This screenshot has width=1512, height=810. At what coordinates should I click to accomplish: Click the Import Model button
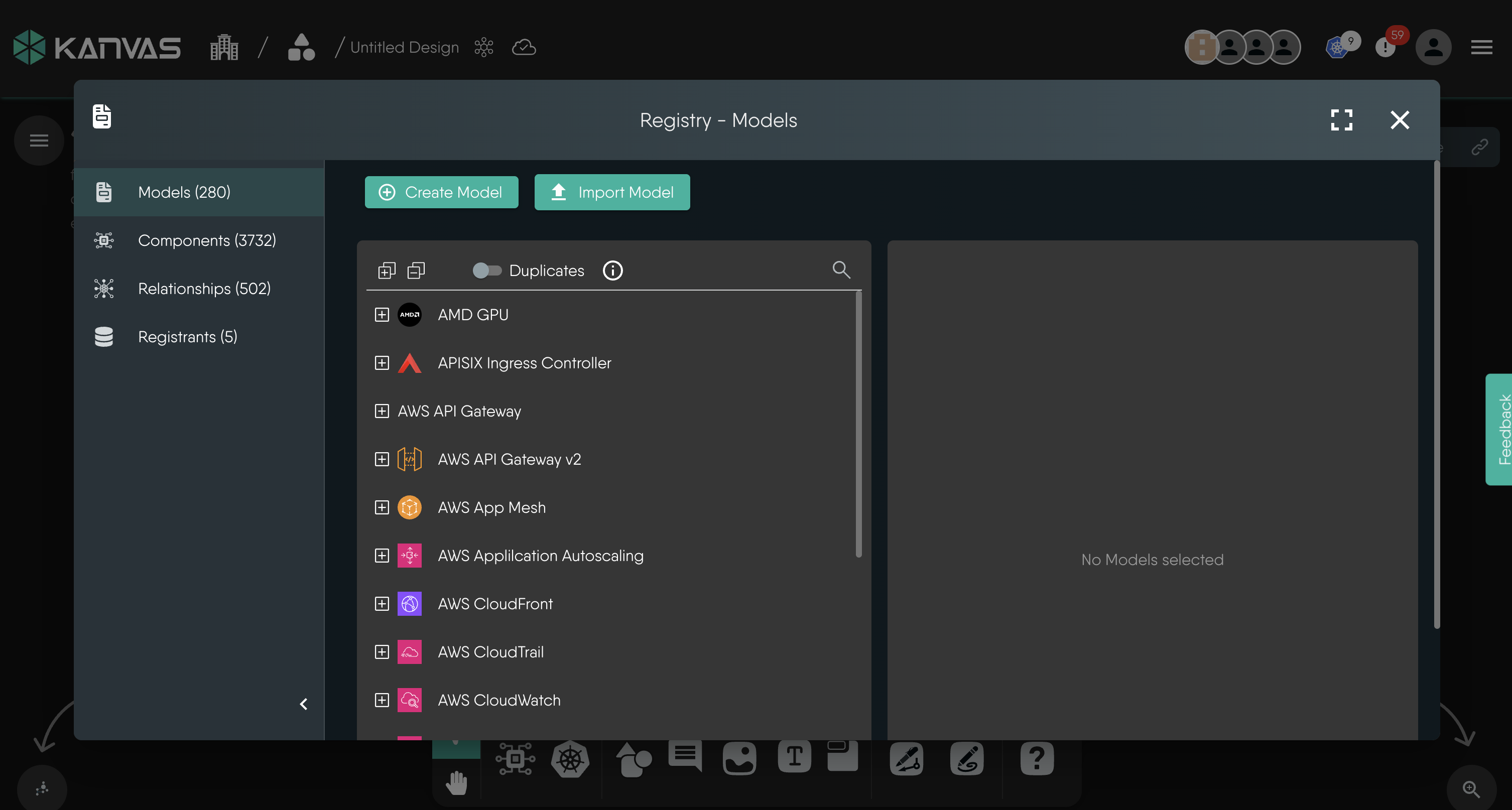click(x=611, y=192)
